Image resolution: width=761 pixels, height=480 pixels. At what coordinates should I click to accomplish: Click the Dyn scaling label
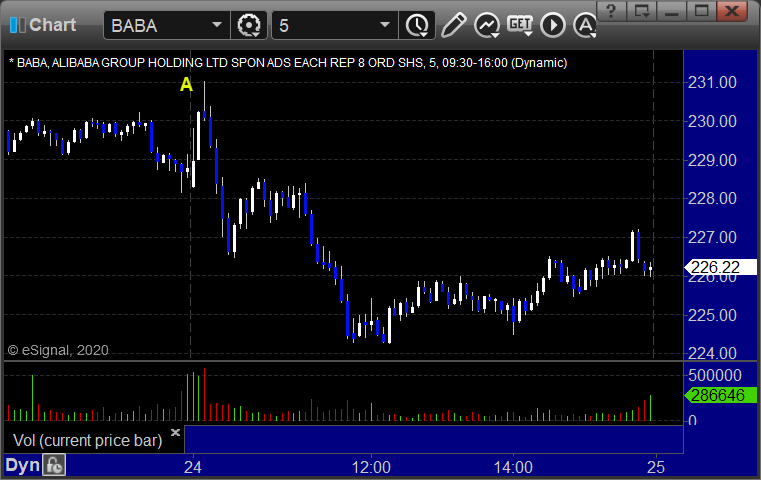(22, 465)
